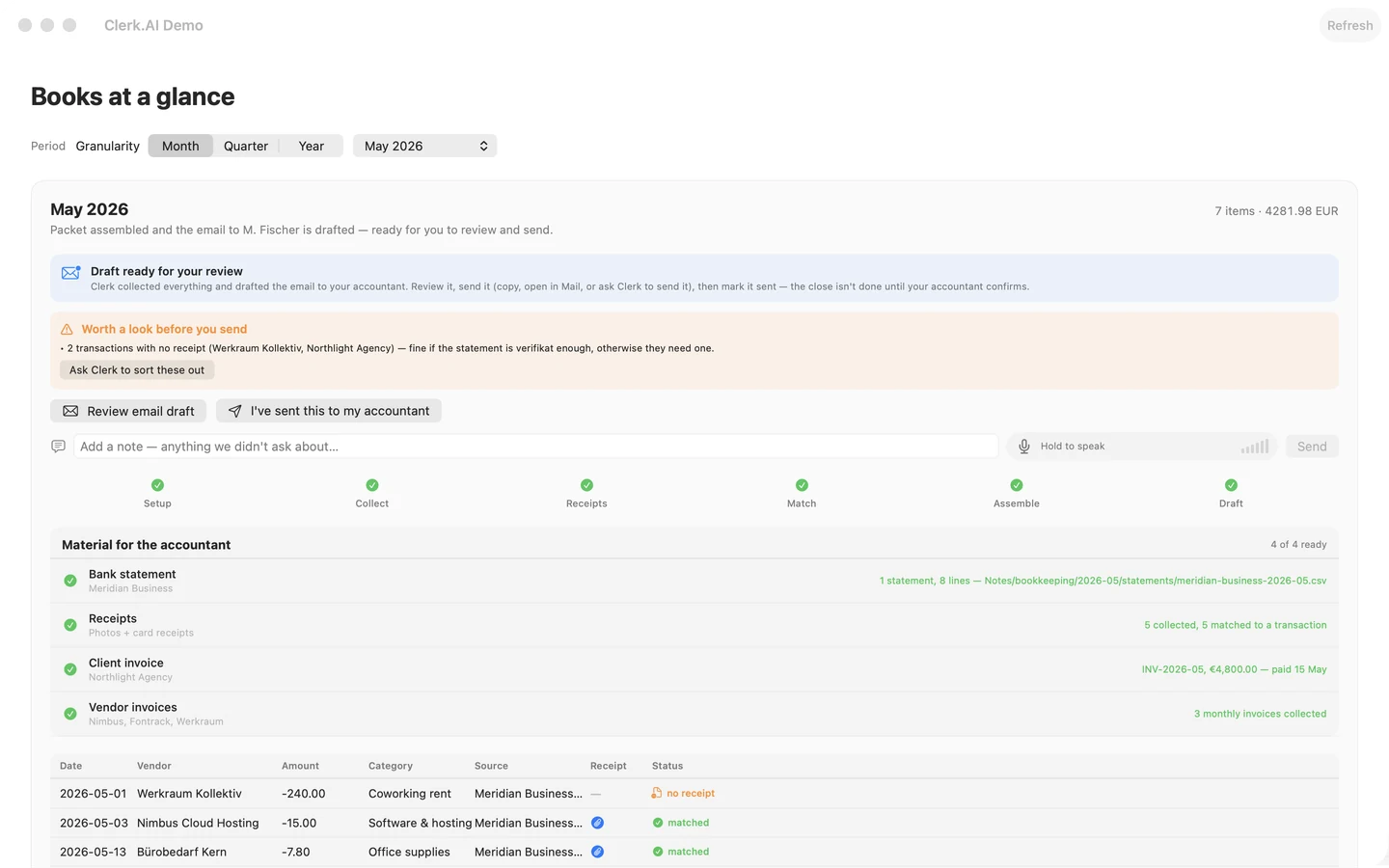1389x868 pixels.
Task: Click the green check next to Receipts material row
Action: pyautogui.click(x=70, y=625)
